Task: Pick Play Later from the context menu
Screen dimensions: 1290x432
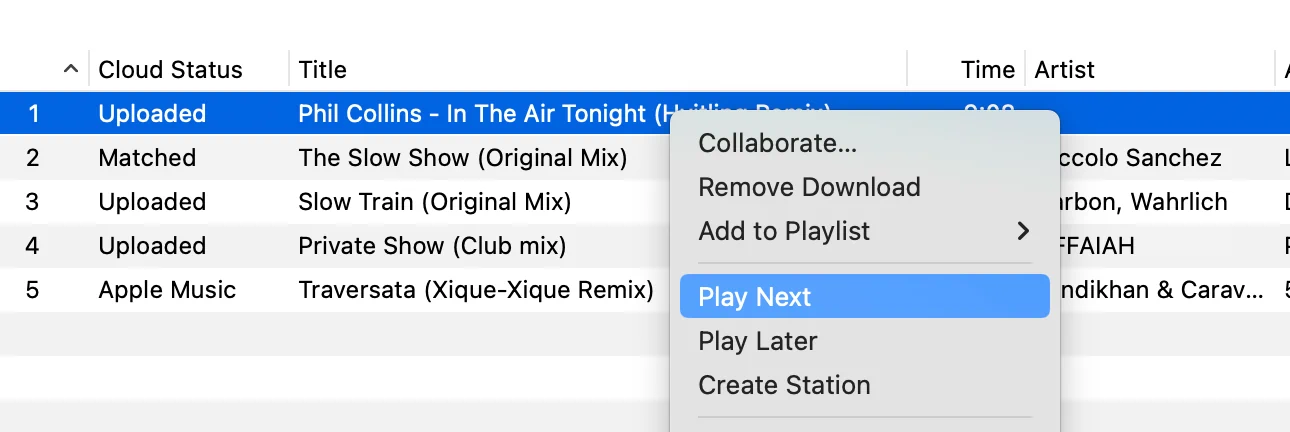Action: click(x=757, y=341)
